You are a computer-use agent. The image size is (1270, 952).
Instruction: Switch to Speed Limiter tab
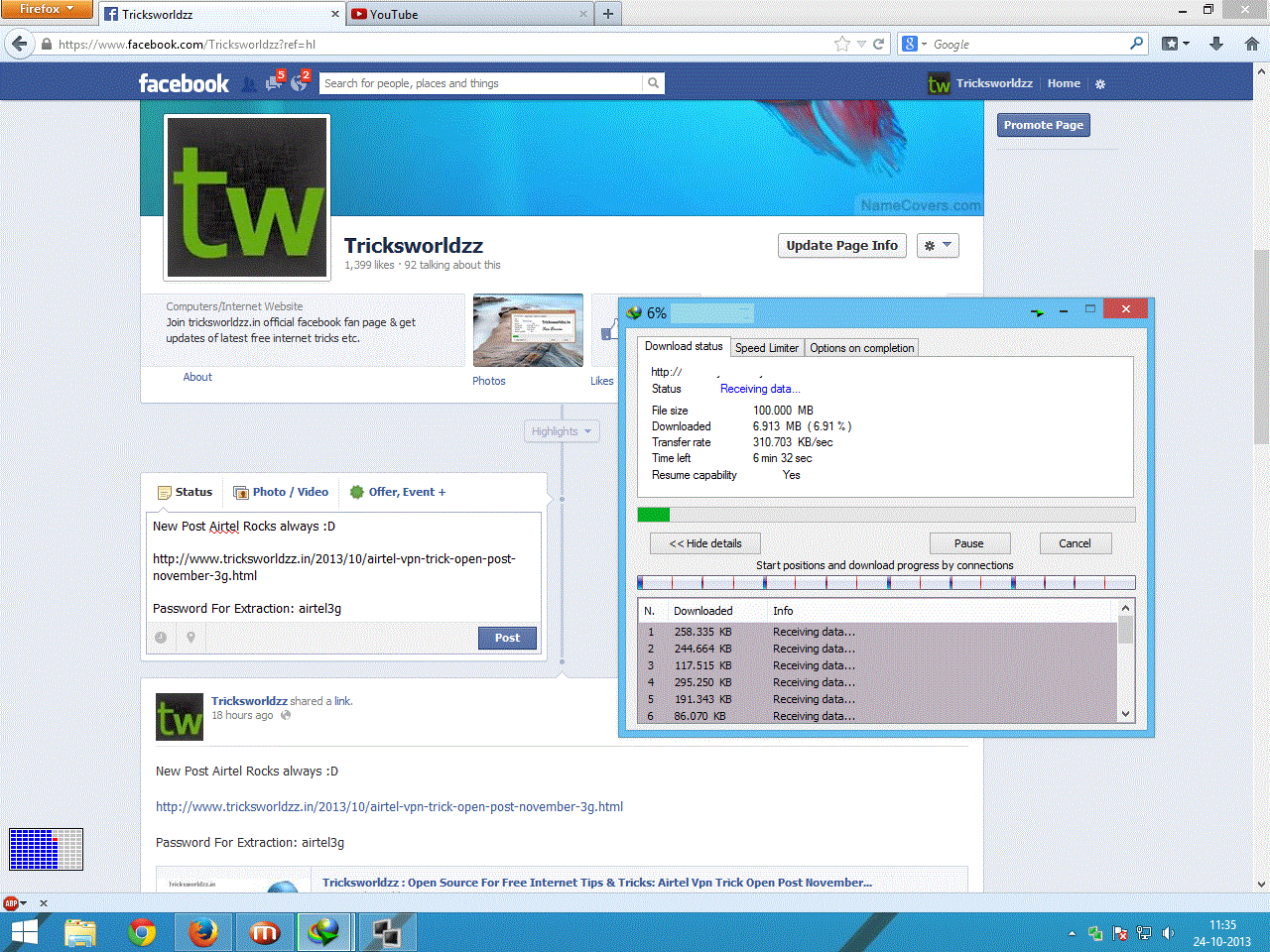coord(767,348)
